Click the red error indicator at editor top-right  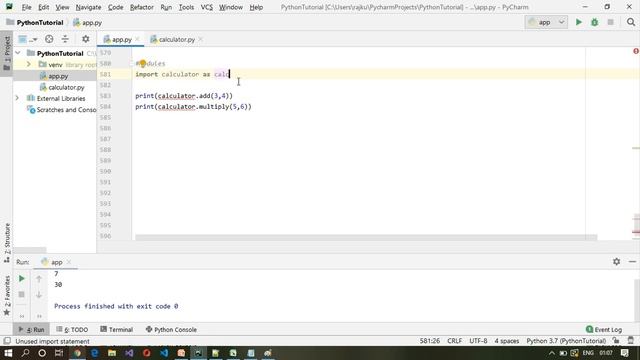tap(636, 51)
